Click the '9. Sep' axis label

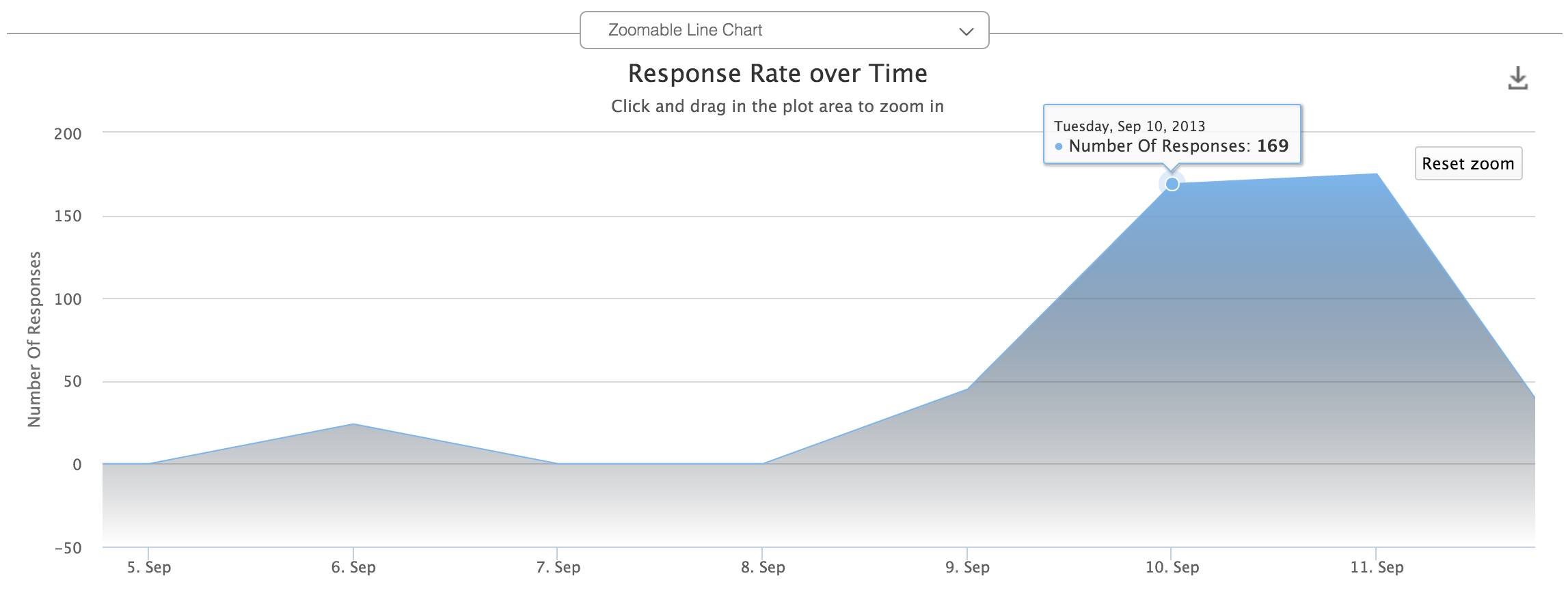coord(967,567)
